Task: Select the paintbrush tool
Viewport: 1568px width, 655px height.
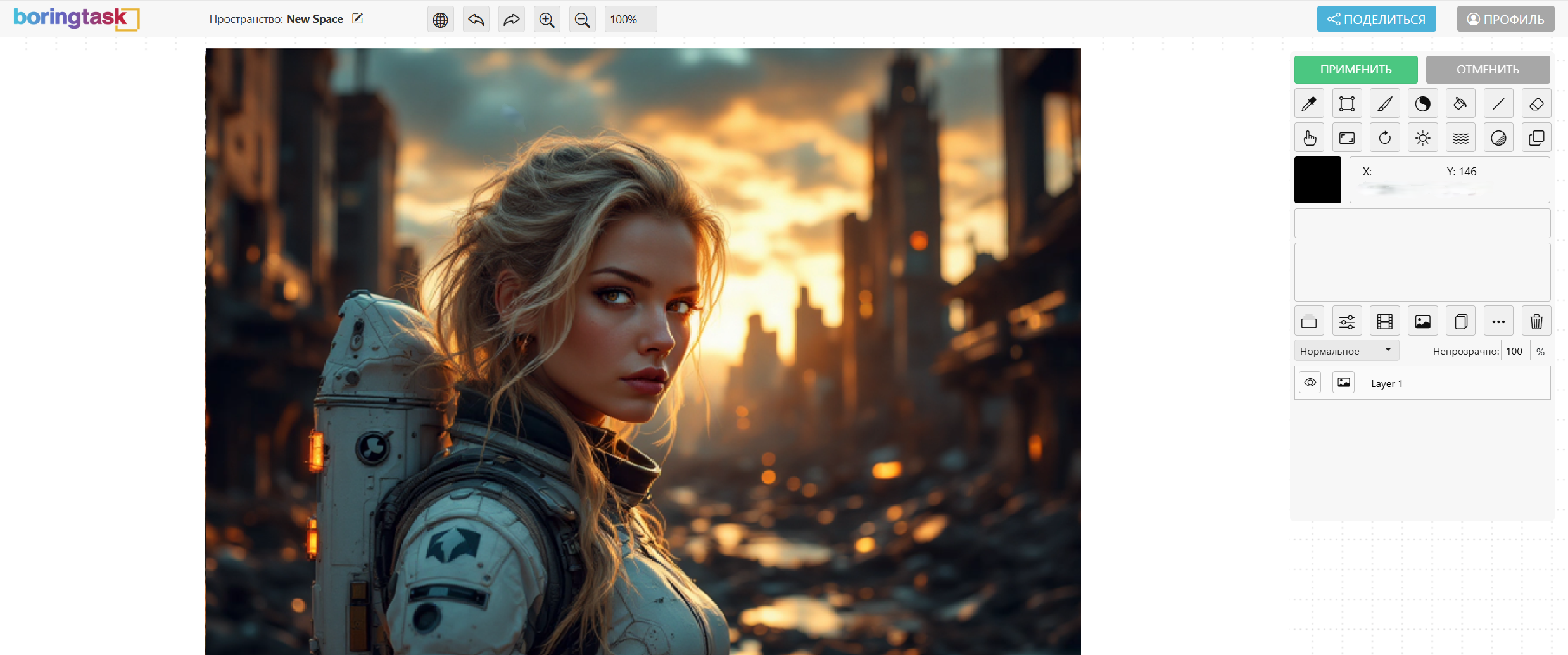Action: (1384, 104)
